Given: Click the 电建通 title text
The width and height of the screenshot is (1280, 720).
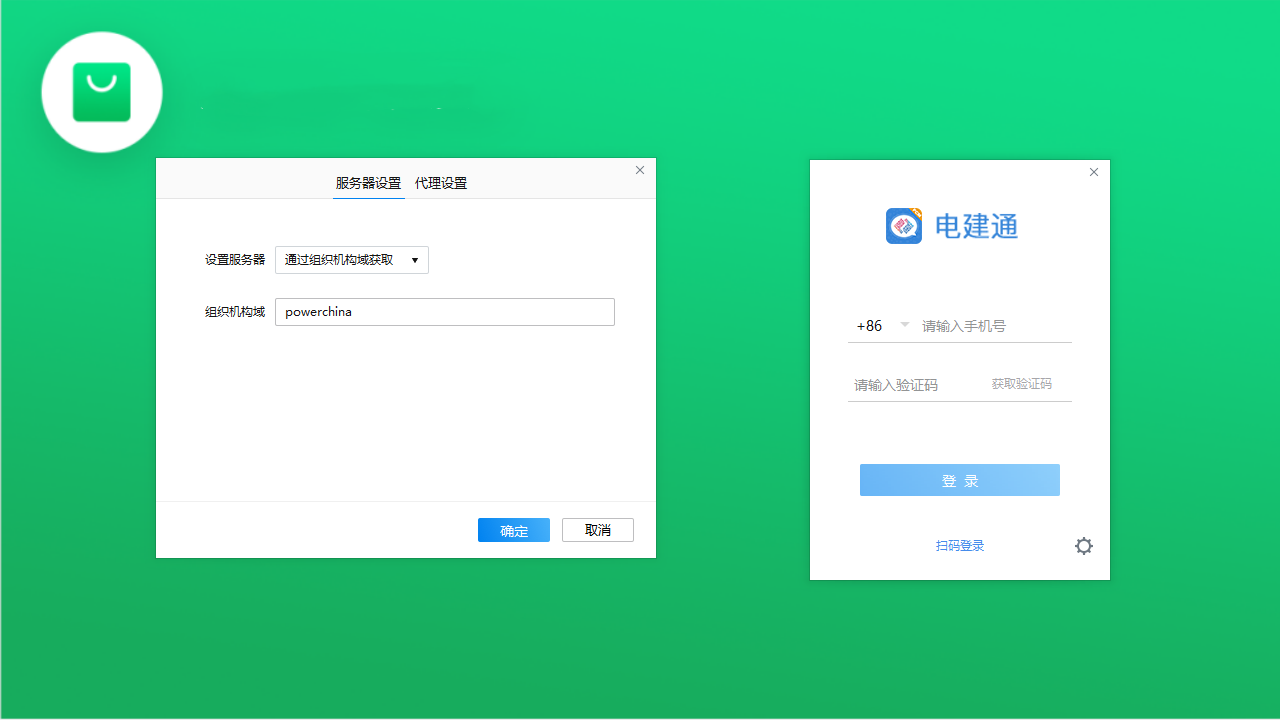Looking at the screenshot, I should coord(976,226).
